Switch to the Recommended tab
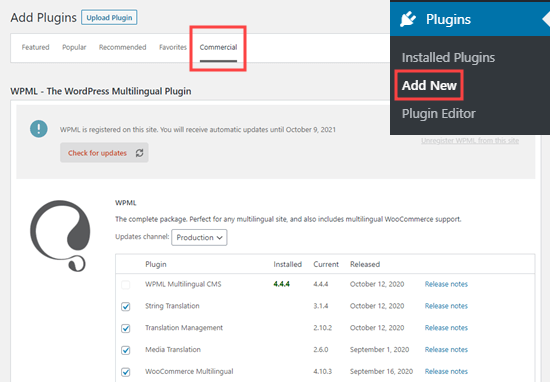Image resolution: width=550 pixels, height=382 pixels. (x=122, y=47)
